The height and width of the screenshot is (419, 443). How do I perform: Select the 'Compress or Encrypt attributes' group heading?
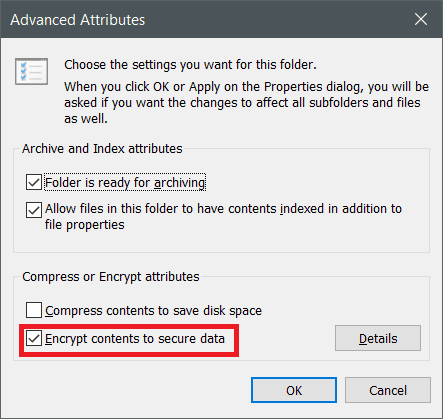point(111,277)
